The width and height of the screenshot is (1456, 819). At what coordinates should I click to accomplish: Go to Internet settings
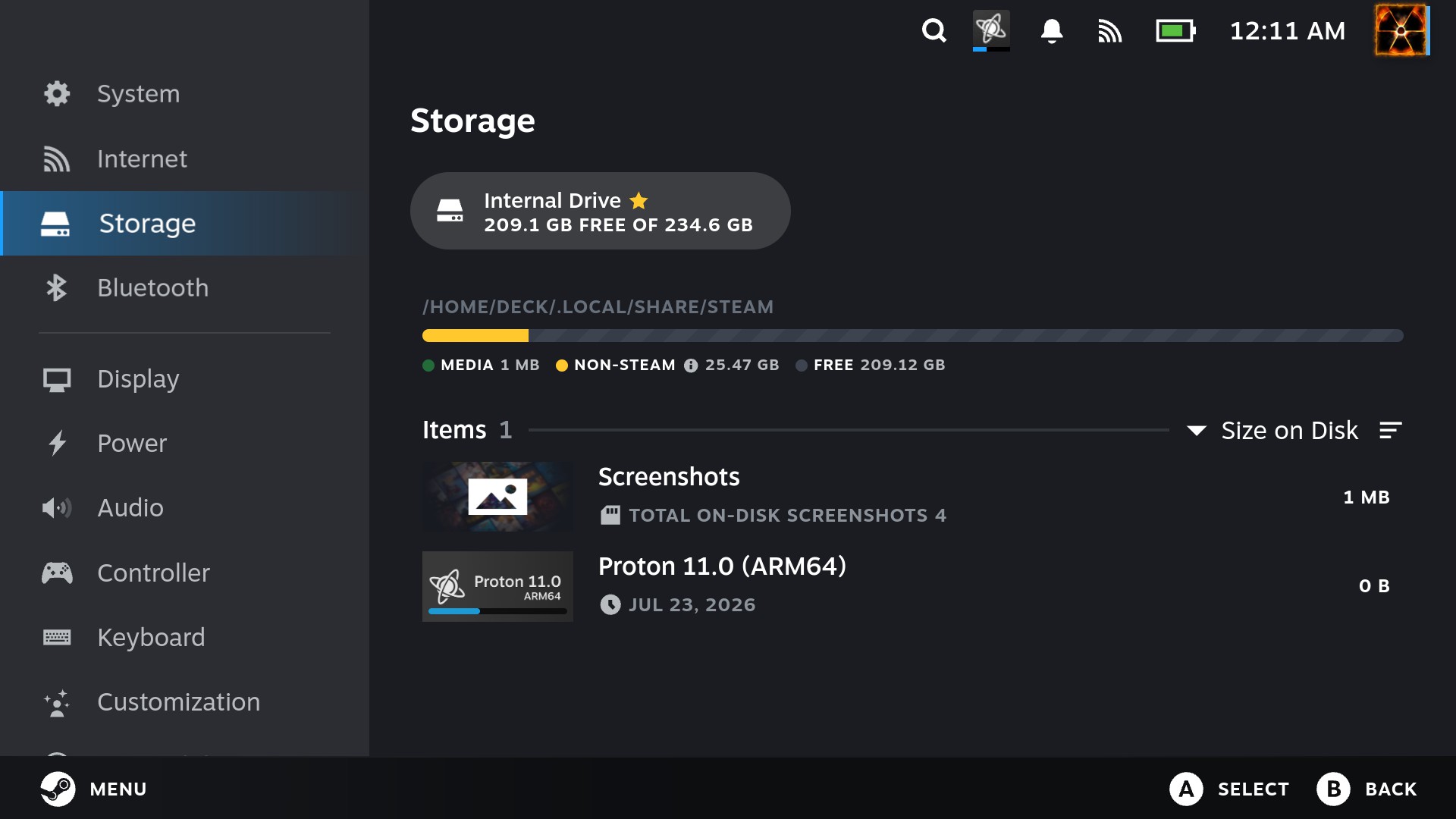coord(184,159)
